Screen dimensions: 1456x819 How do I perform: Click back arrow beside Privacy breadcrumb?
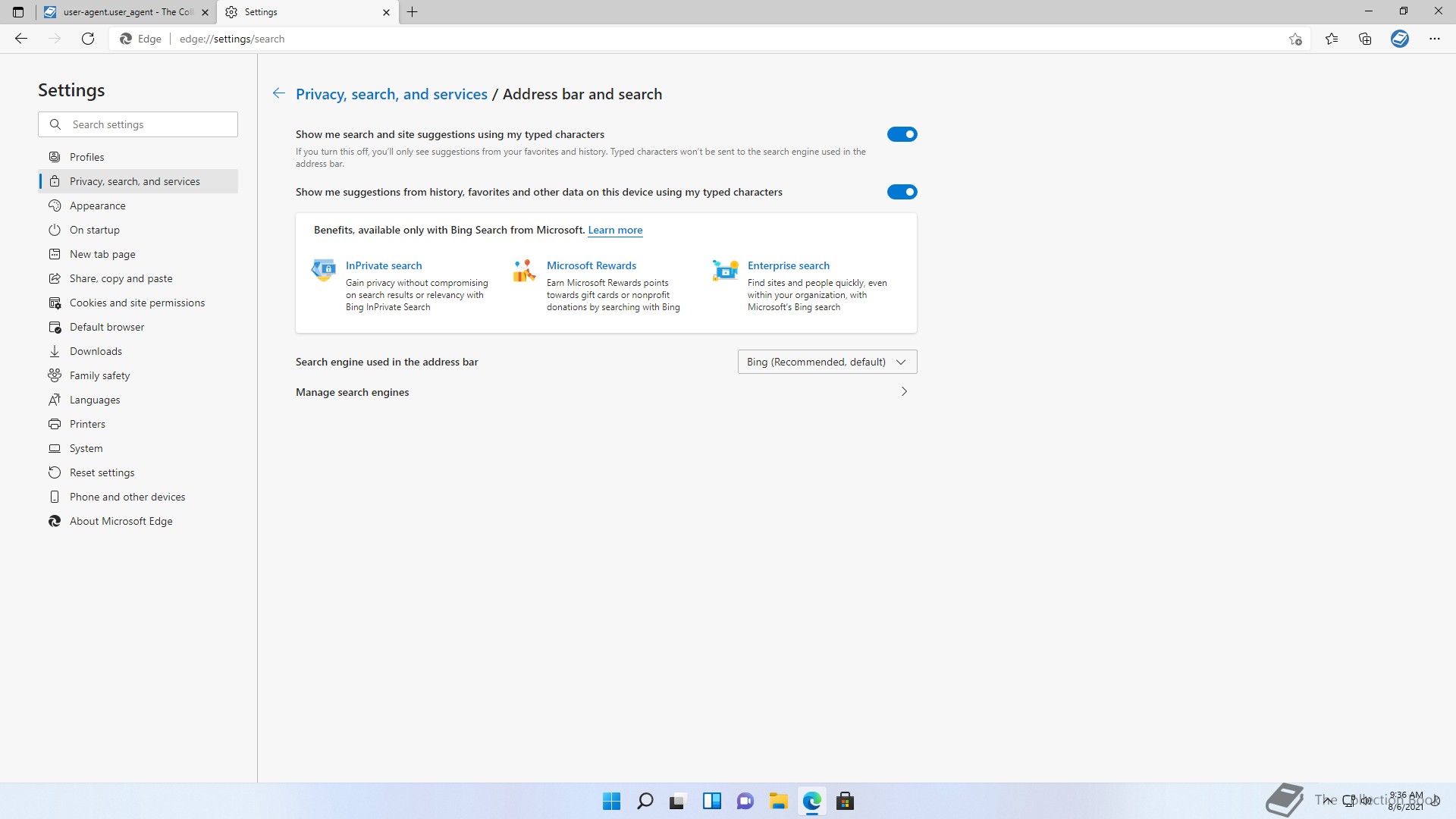click(279, 93)
